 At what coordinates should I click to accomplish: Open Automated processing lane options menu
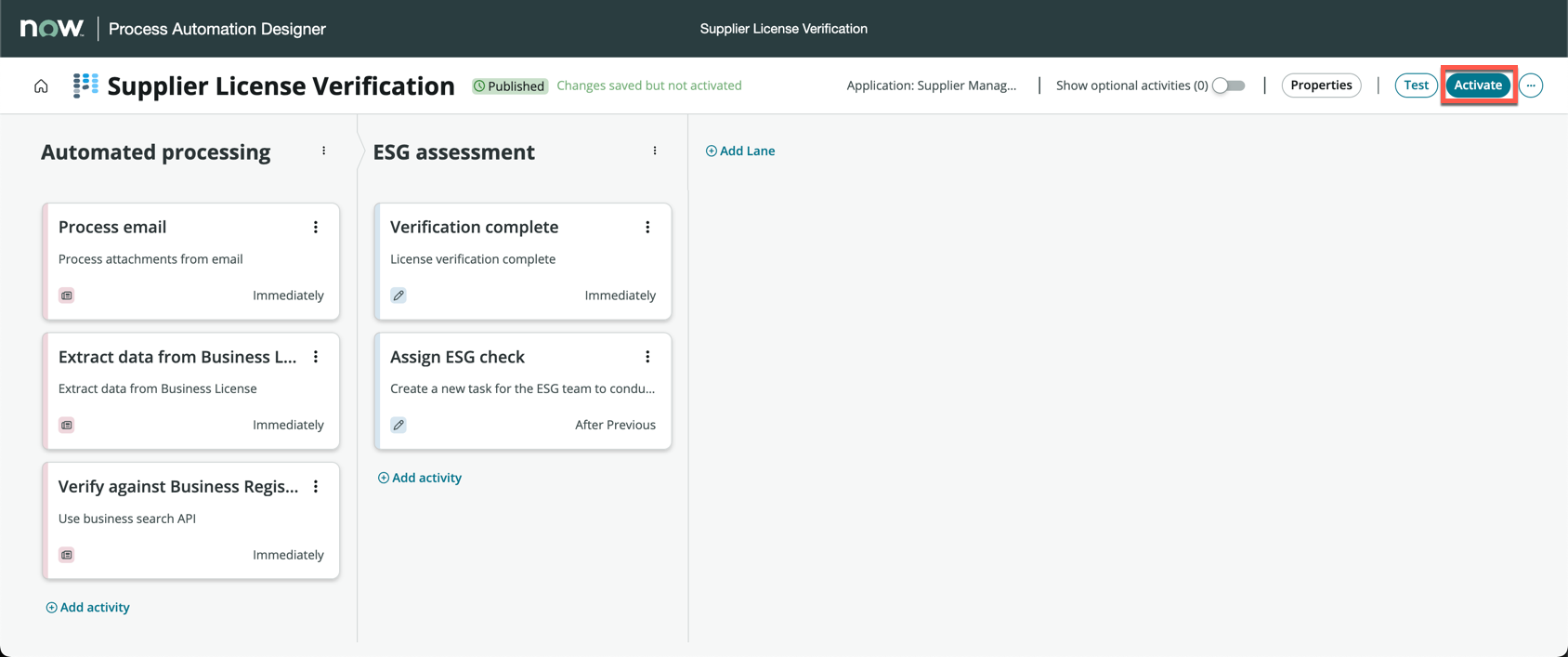point(324,151)
